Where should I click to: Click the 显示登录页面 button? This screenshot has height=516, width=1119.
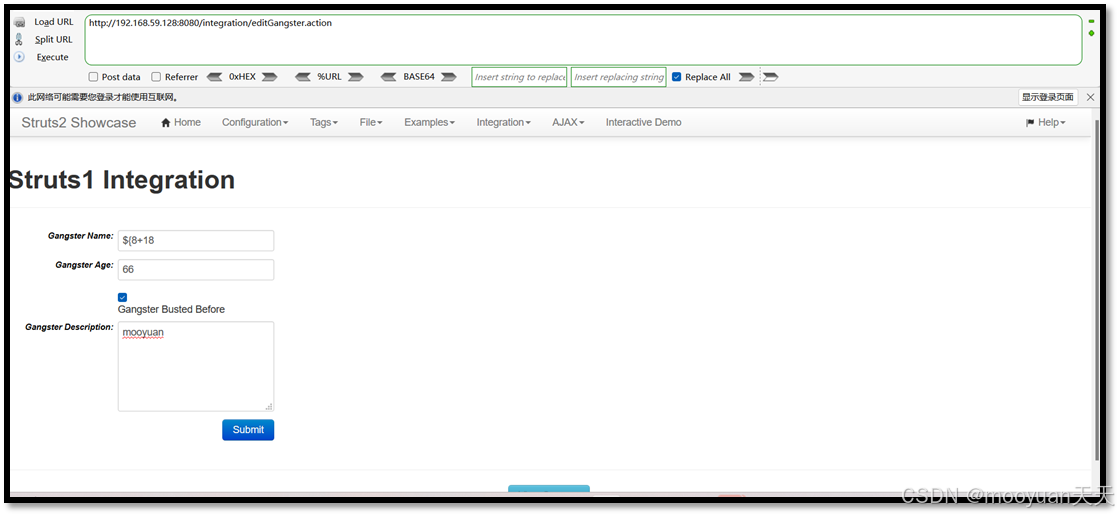coord(1048,98)
